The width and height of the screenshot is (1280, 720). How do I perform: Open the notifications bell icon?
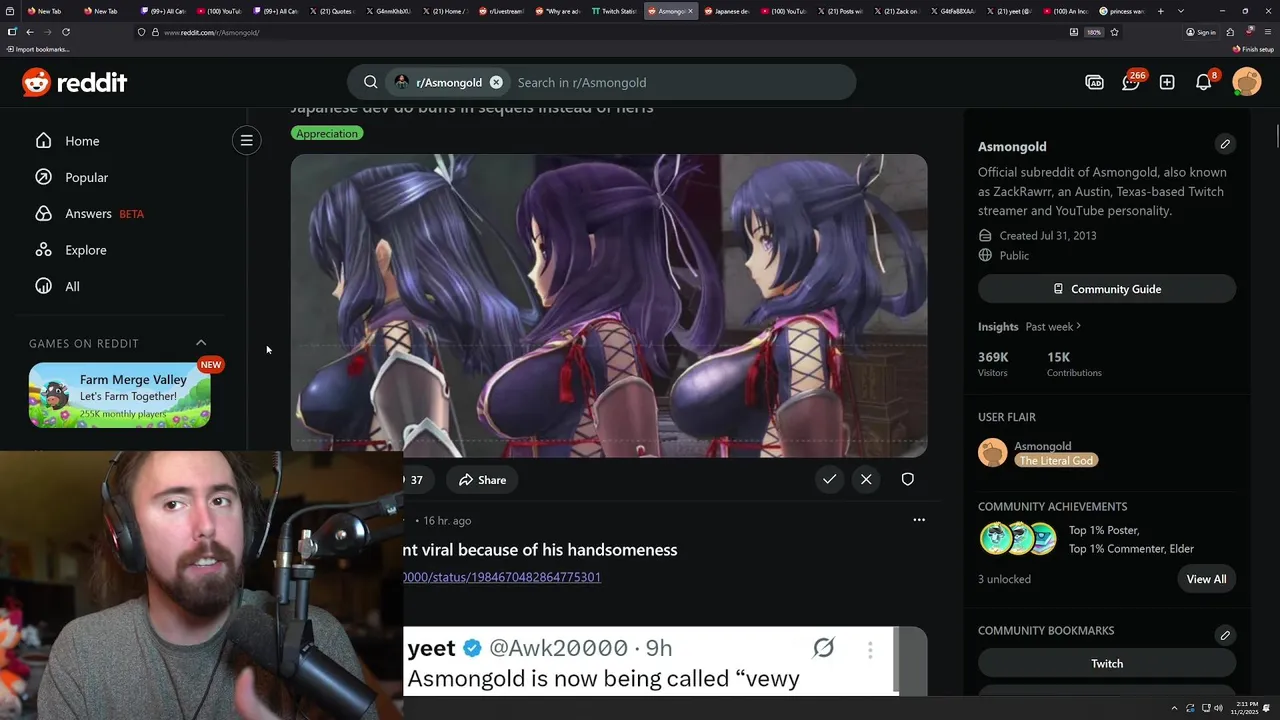1204,82
